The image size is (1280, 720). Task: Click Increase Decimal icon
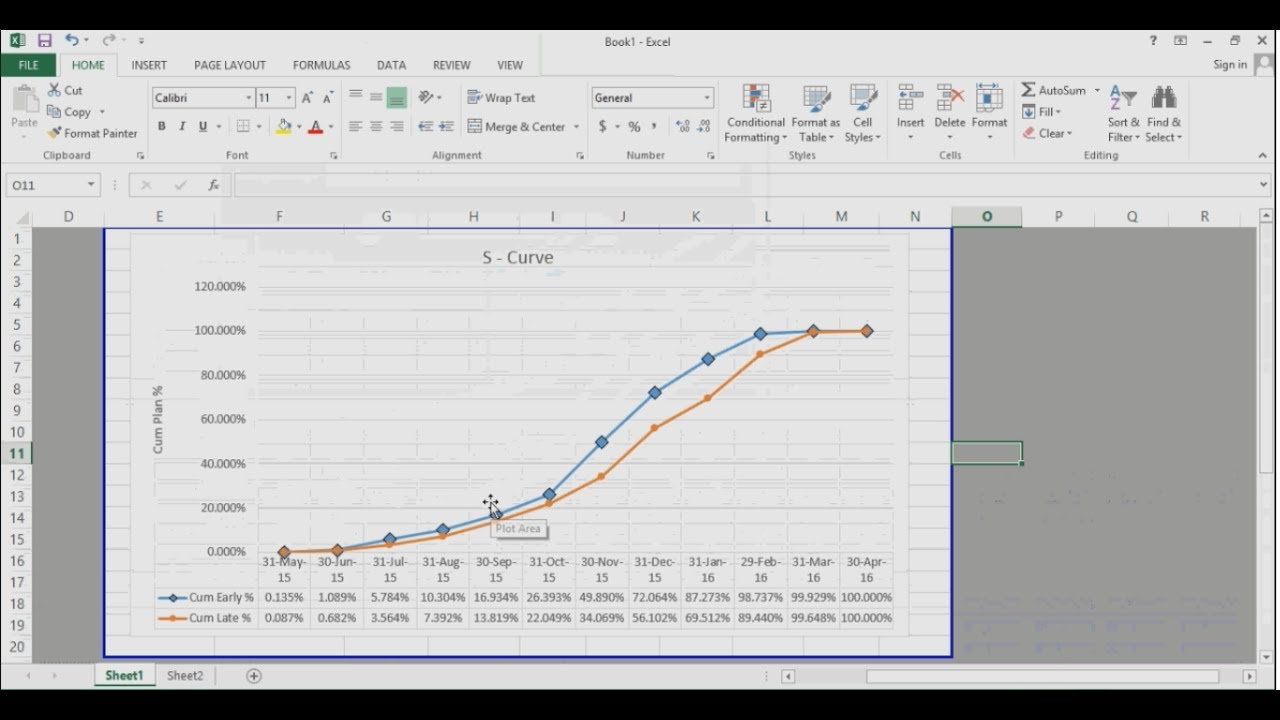683,127
